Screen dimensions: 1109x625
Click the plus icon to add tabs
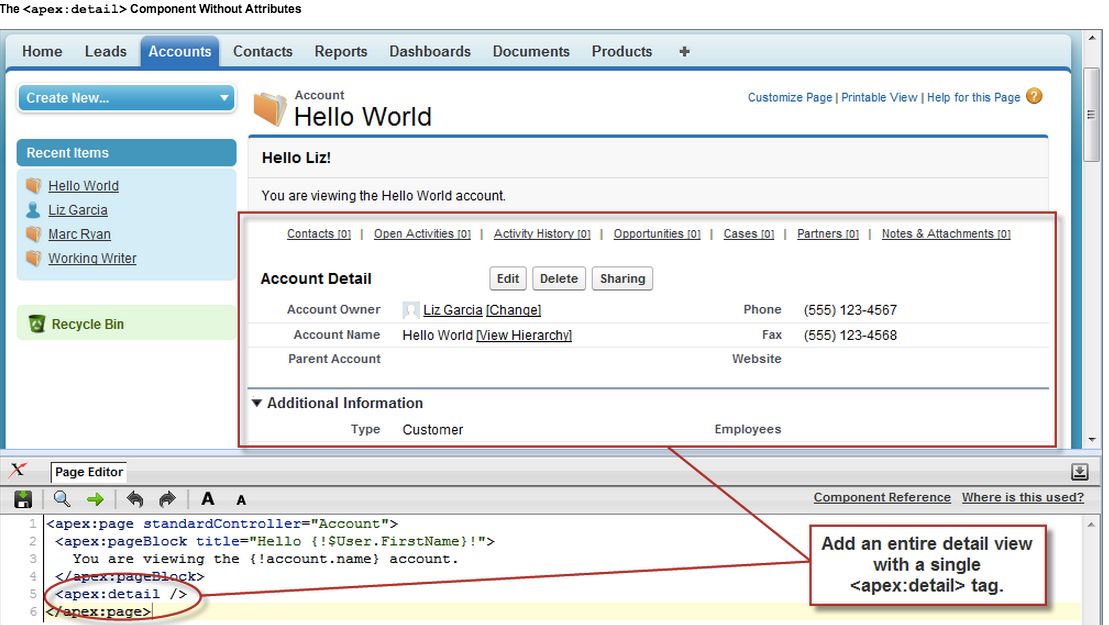click(684, 52)
